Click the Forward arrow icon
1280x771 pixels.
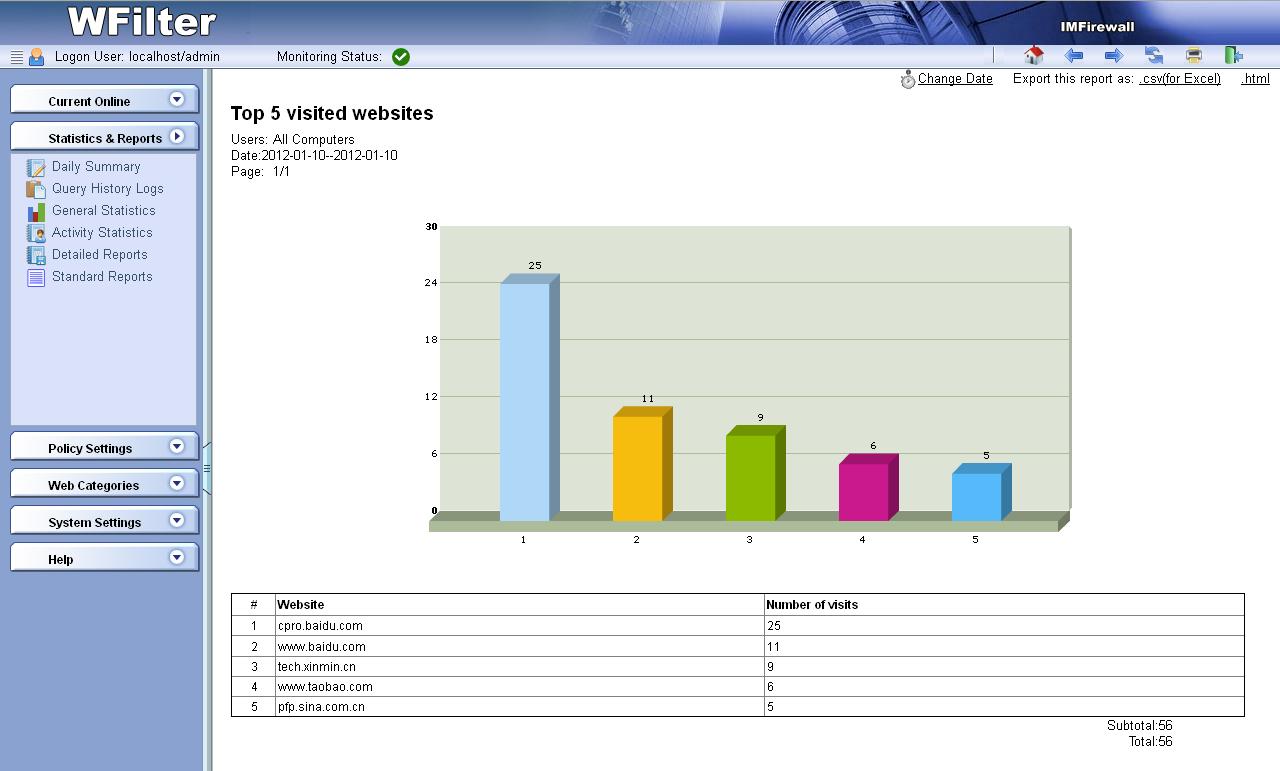click(x=1113, y=56)
